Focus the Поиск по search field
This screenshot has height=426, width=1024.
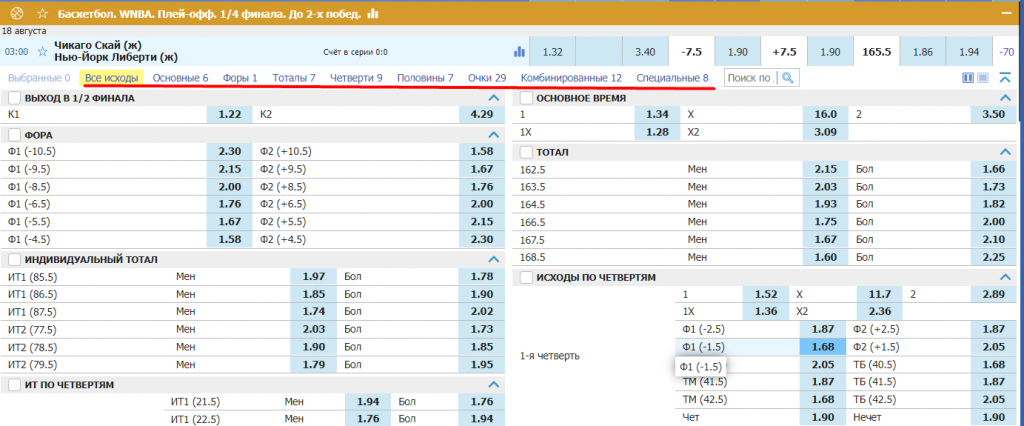click(x=750, y=78)
